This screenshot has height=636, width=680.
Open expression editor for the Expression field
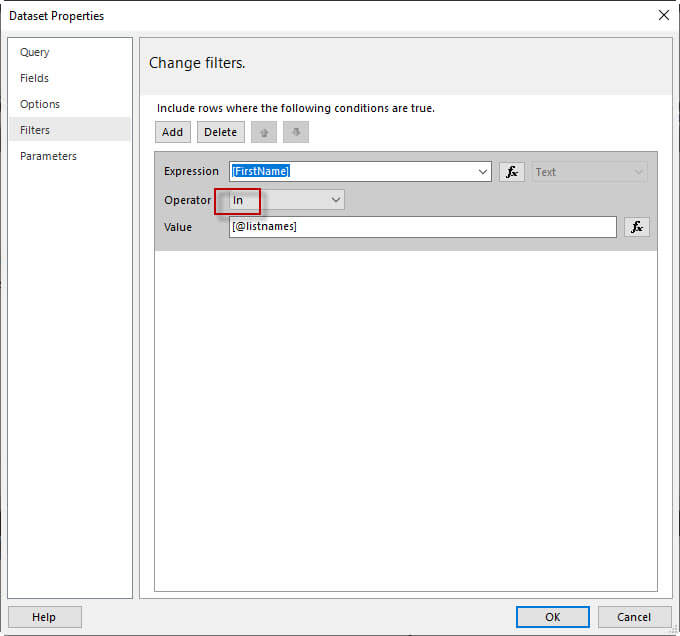click(512, 172)
